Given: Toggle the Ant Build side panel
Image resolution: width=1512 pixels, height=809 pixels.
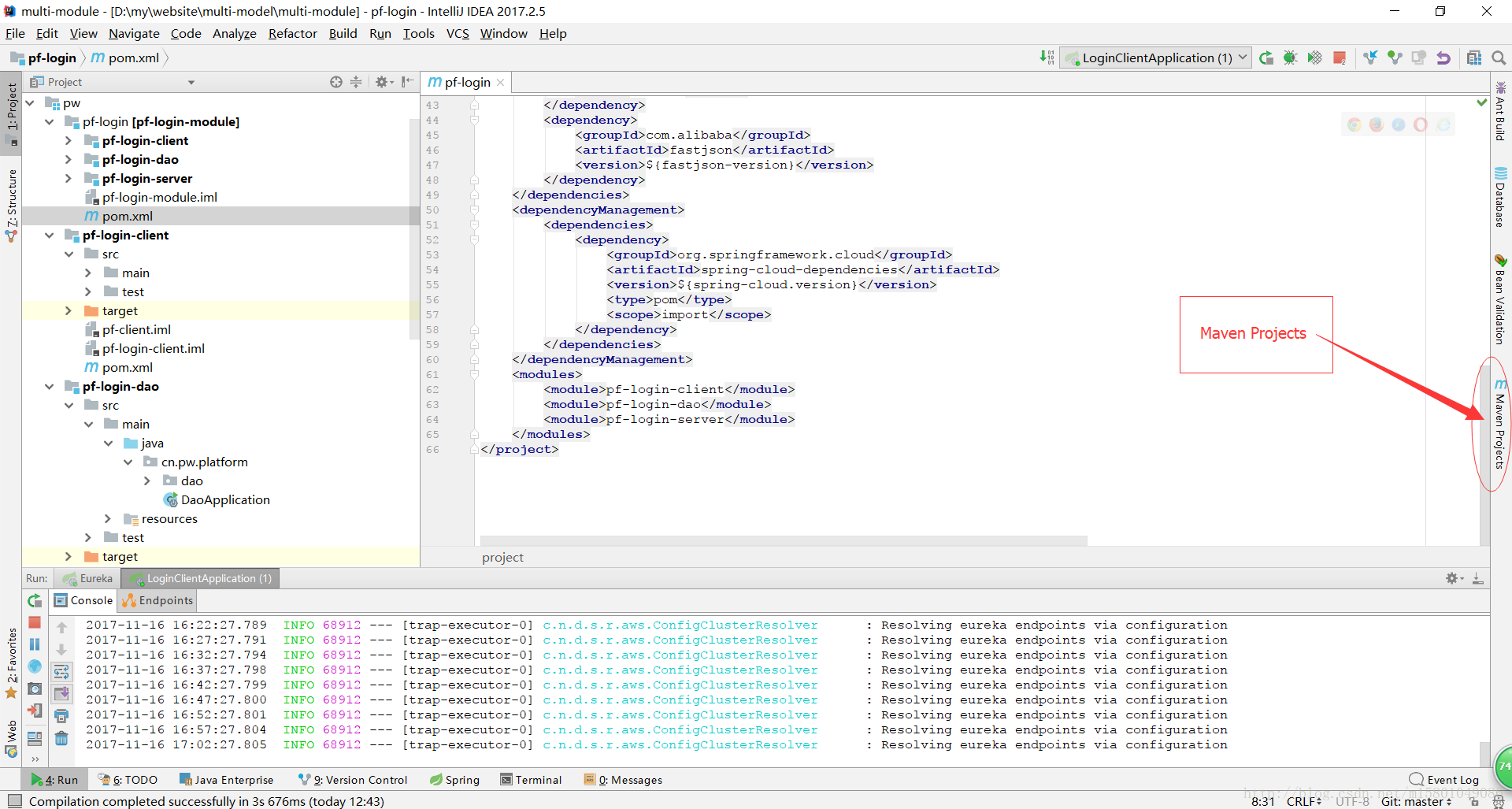Looking at the screenshot, I should (x=1500, y=111).
